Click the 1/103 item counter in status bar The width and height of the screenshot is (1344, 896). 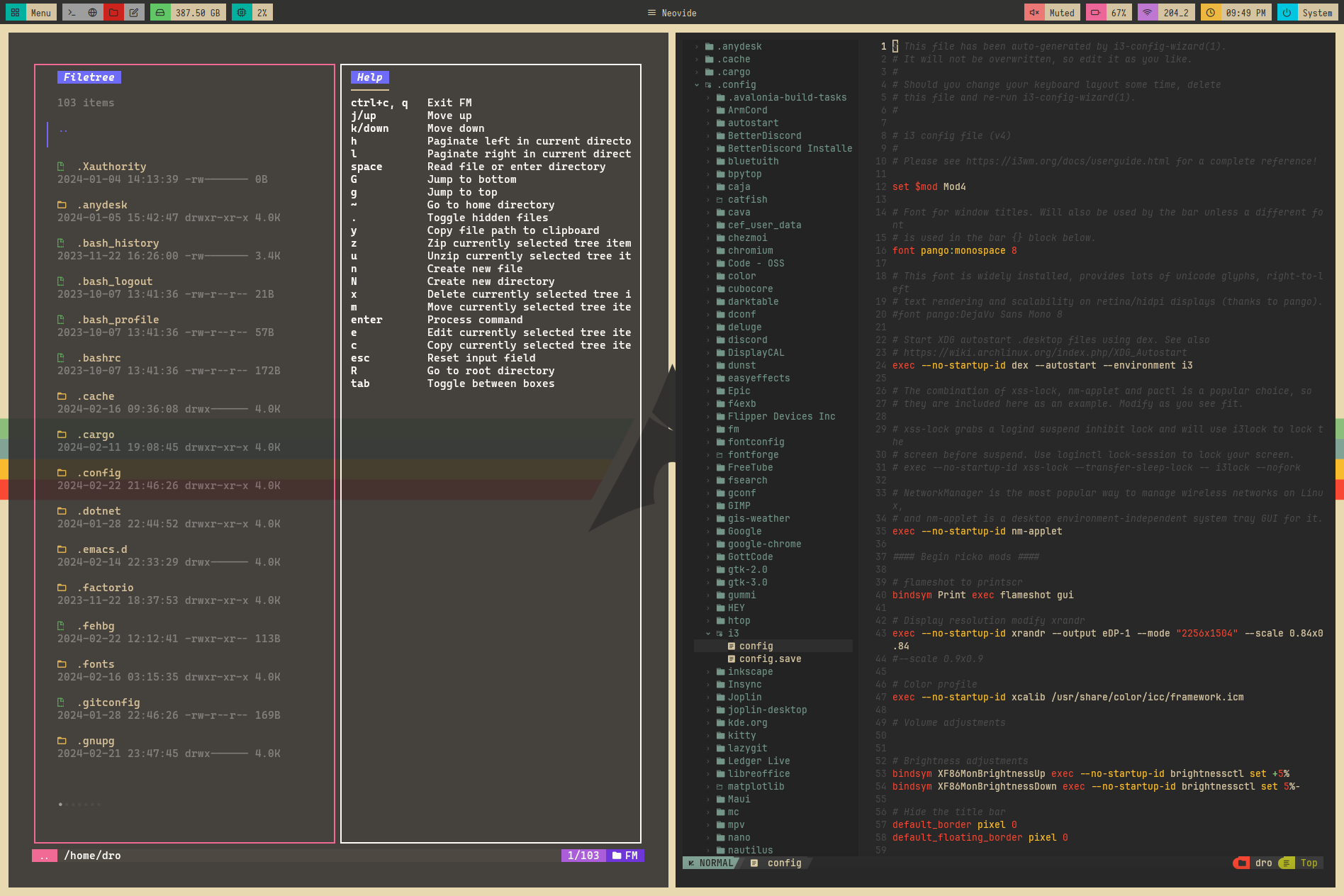click(583, 856)
